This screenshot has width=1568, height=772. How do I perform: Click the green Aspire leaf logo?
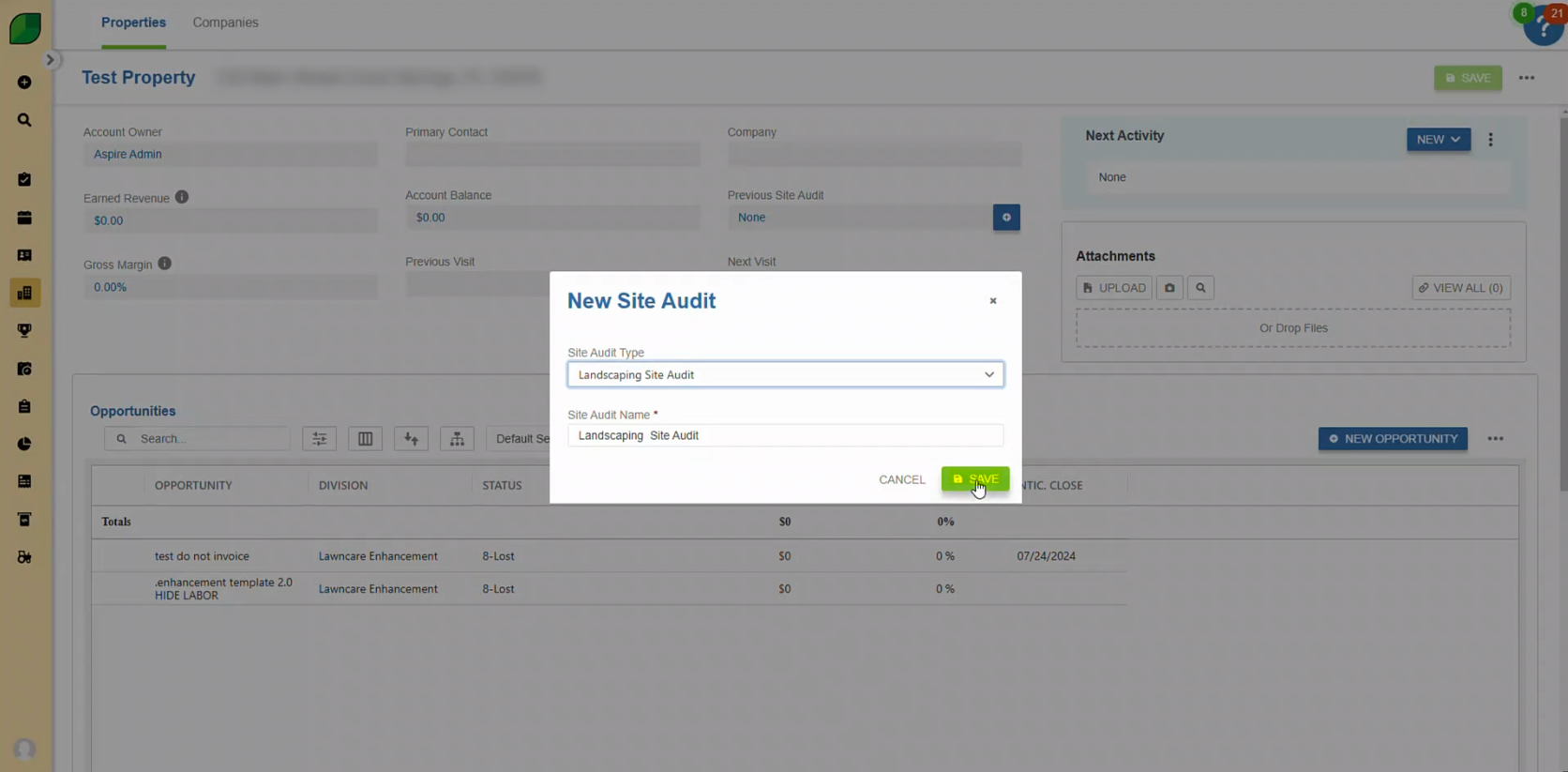pos(25,28)
